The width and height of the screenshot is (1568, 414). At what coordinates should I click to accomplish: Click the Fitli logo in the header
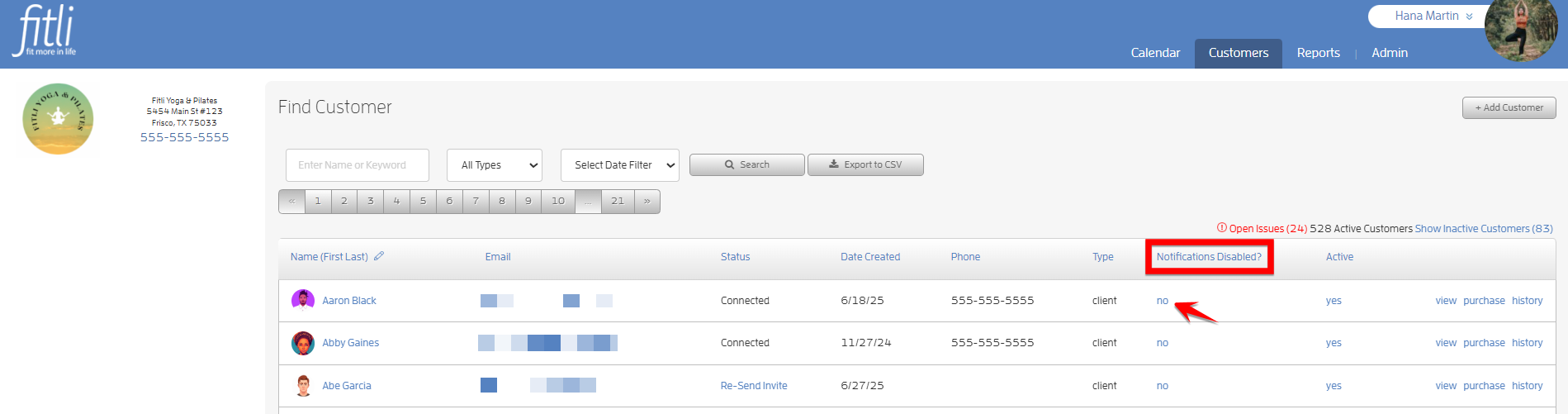point(45,30)
